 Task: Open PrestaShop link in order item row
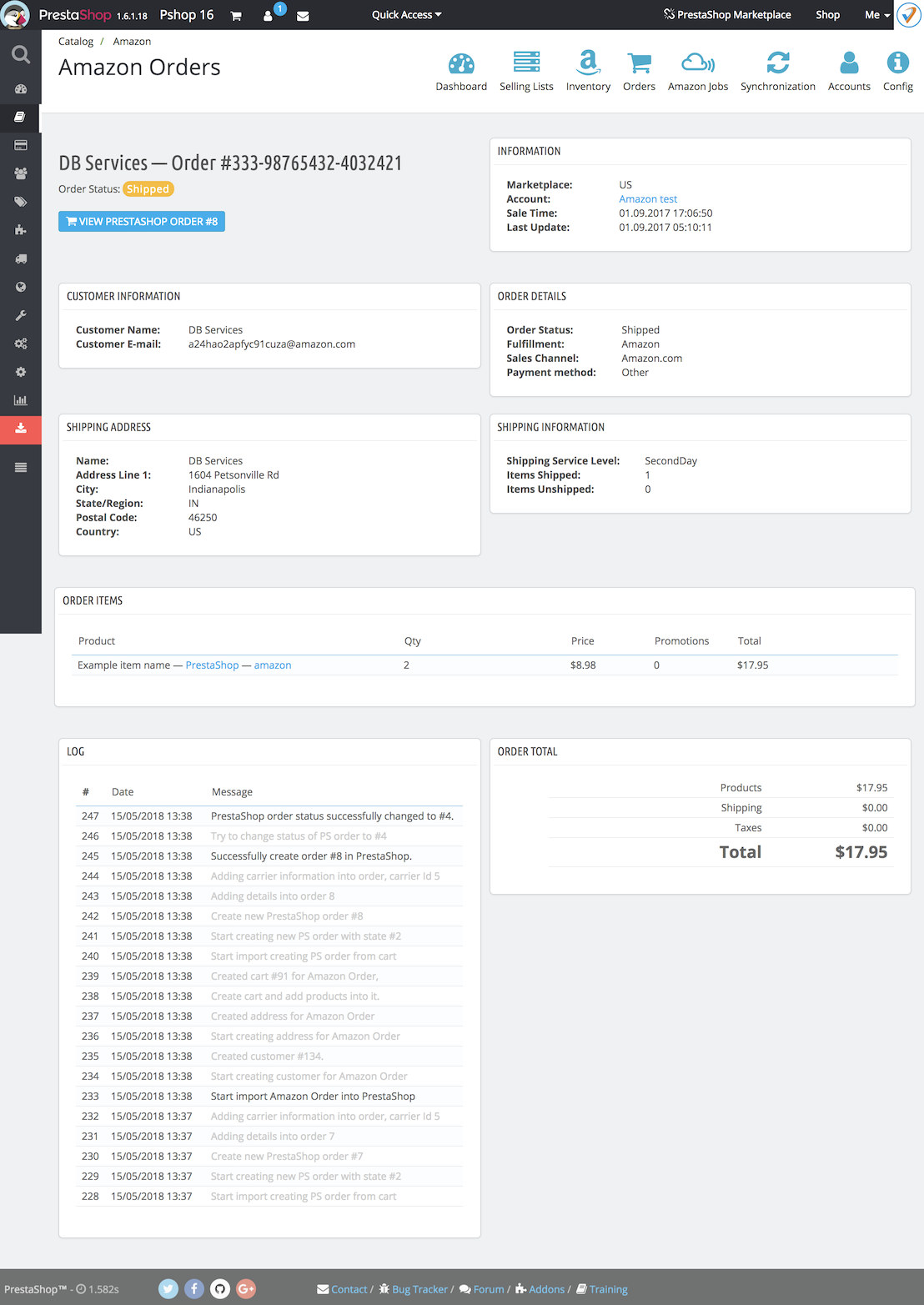pyautogui.click(x=212, y=665)
